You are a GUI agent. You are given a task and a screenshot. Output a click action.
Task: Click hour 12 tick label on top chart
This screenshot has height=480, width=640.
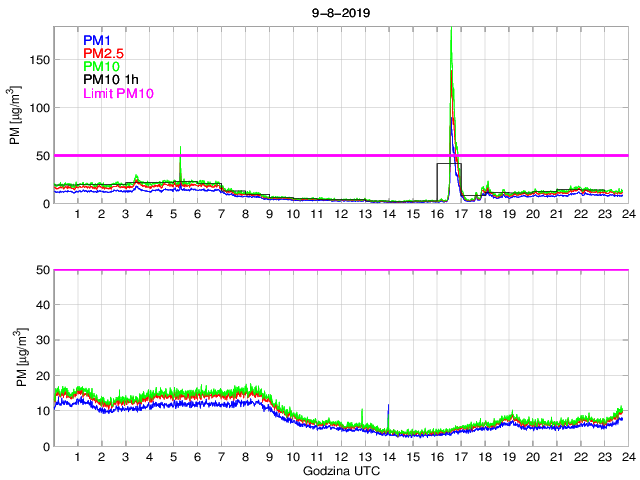[340, 215]
